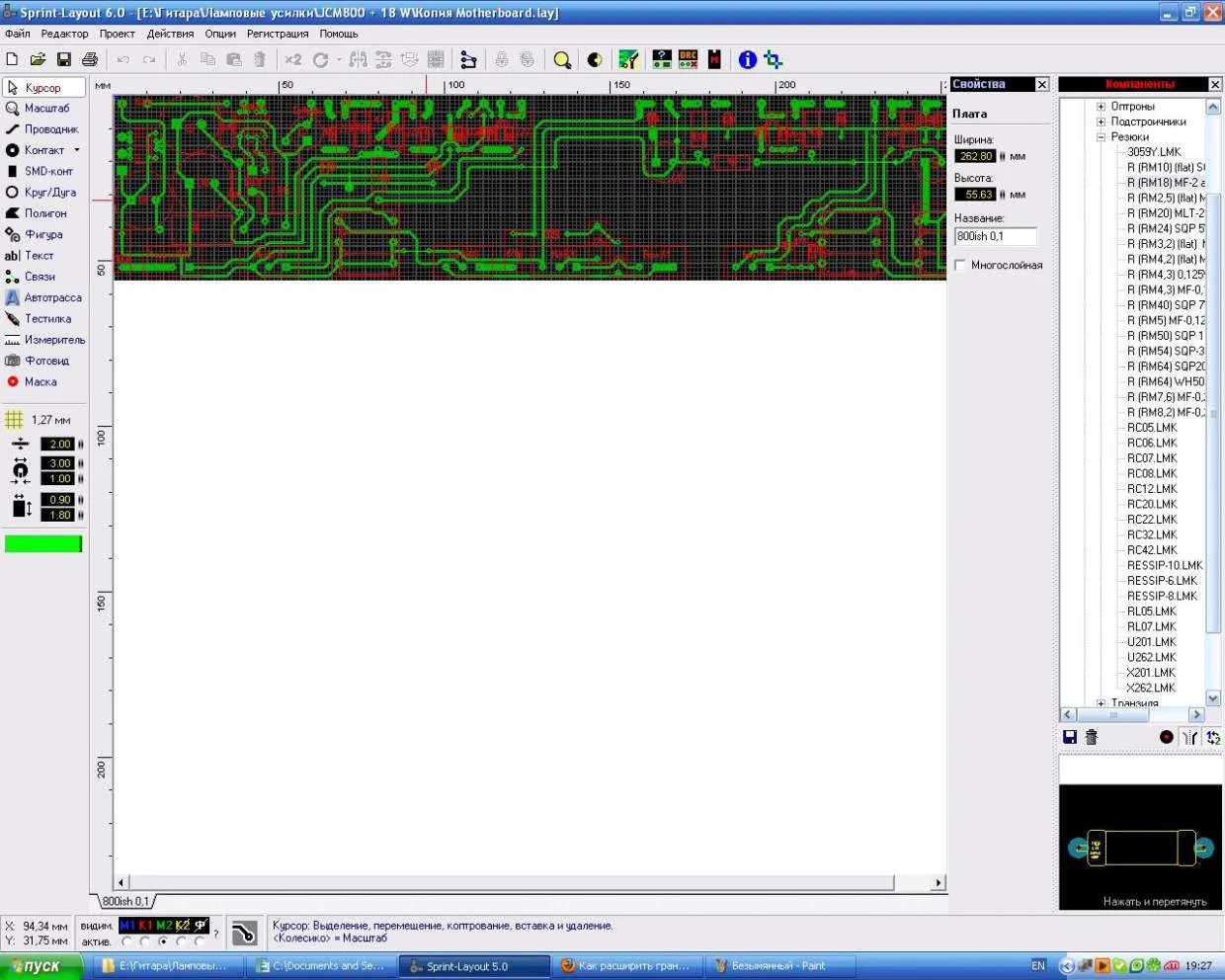Click the DRC check toolbar icon
Image resolution: width=1225 pixels, height=980 pixels.
point(689,60)
